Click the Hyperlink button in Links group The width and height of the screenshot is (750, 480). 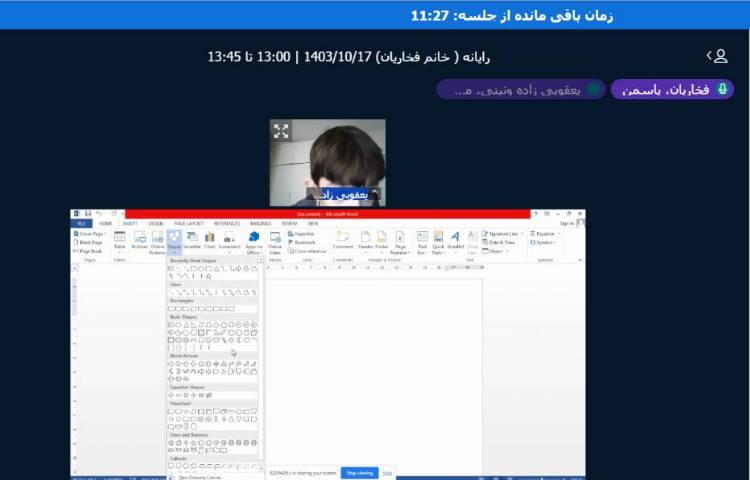301,234
